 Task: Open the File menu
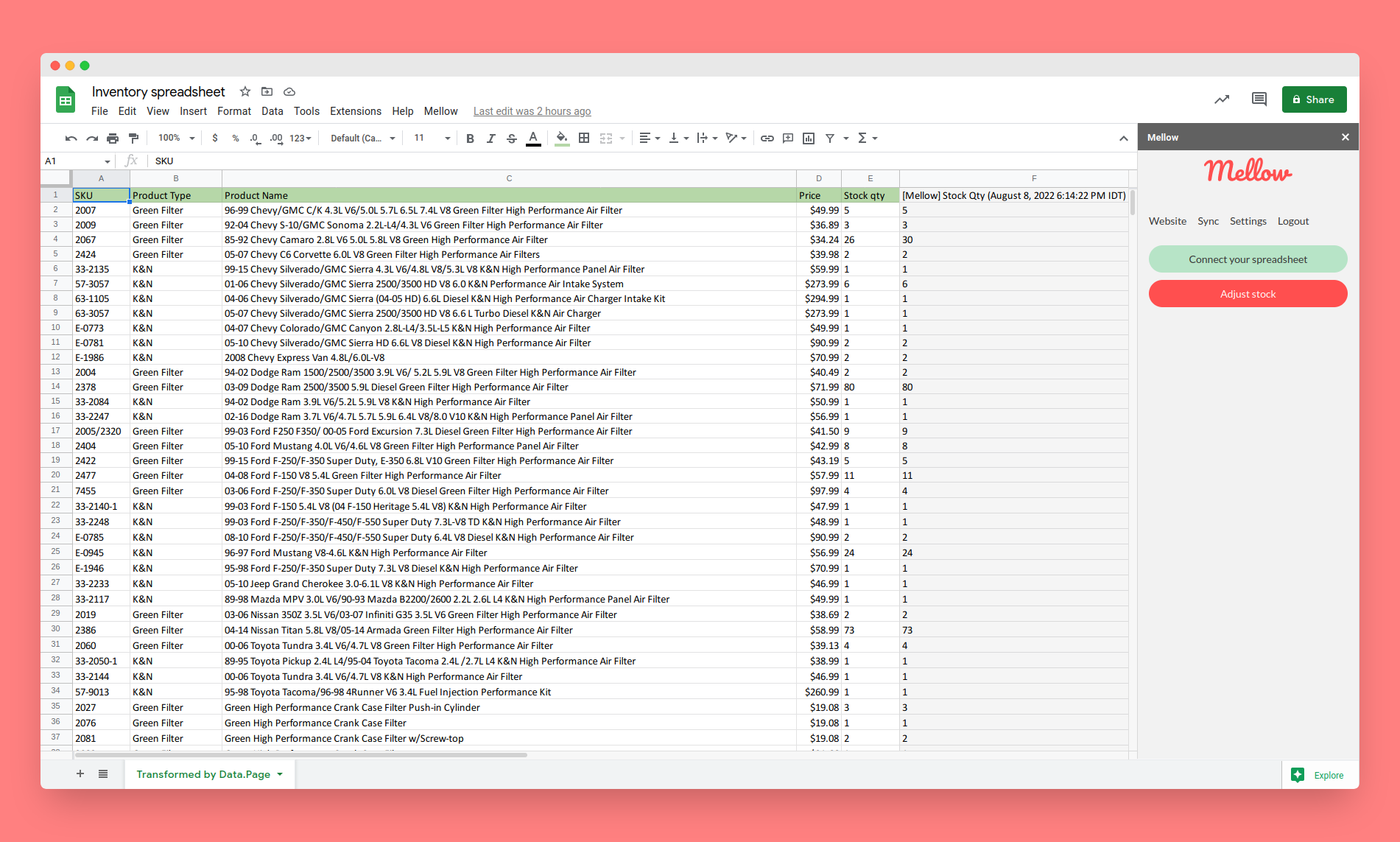[99, 111]
